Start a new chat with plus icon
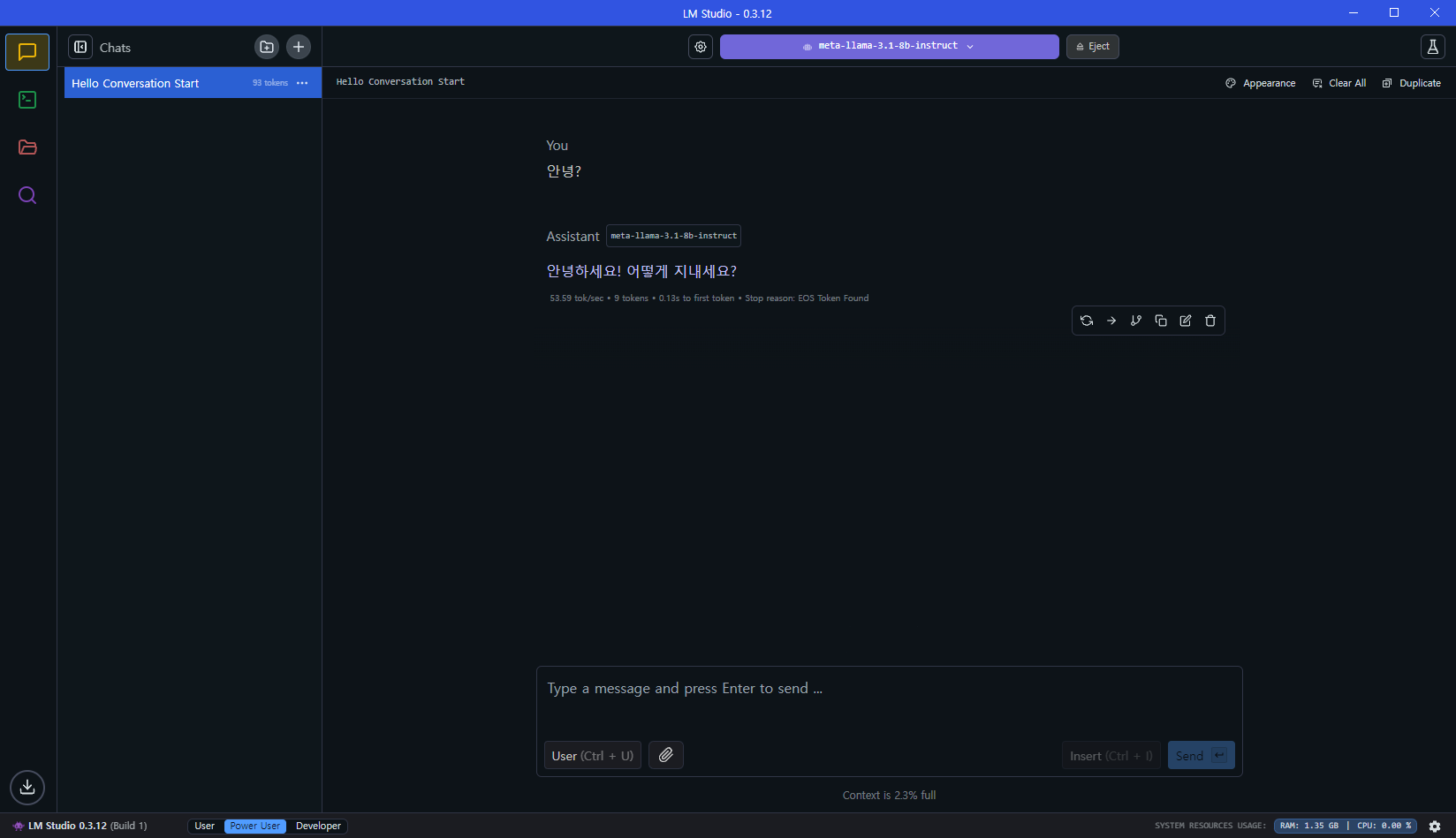The image size is (1456, 838). pyautogui.click(x=299, y=47)
